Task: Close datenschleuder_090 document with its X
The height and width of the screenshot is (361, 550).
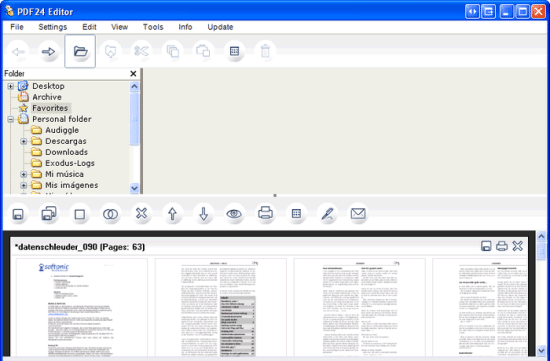Action: 518,246
